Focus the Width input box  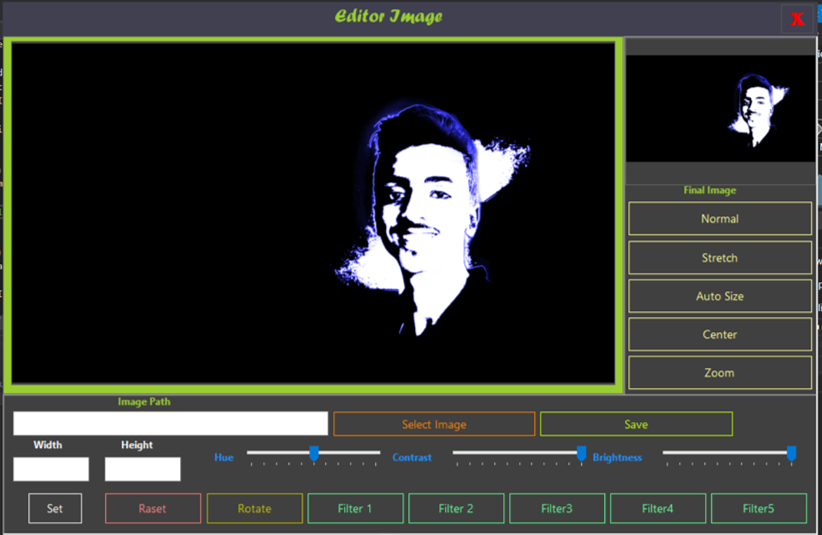(x=51, y=469)
